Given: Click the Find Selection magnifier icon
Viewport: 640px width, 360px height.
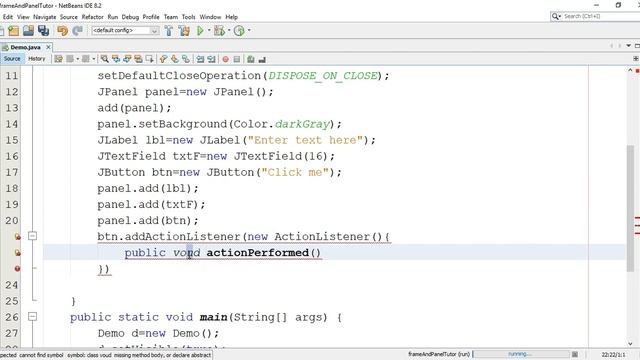Looking at the screenshot, I should tap(104, 59).
